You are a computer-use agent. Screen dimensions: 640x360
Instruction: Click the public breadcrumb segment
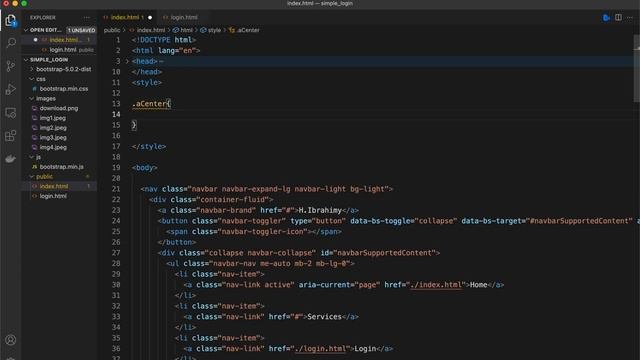pyautogui.click(x=112, y=30)
